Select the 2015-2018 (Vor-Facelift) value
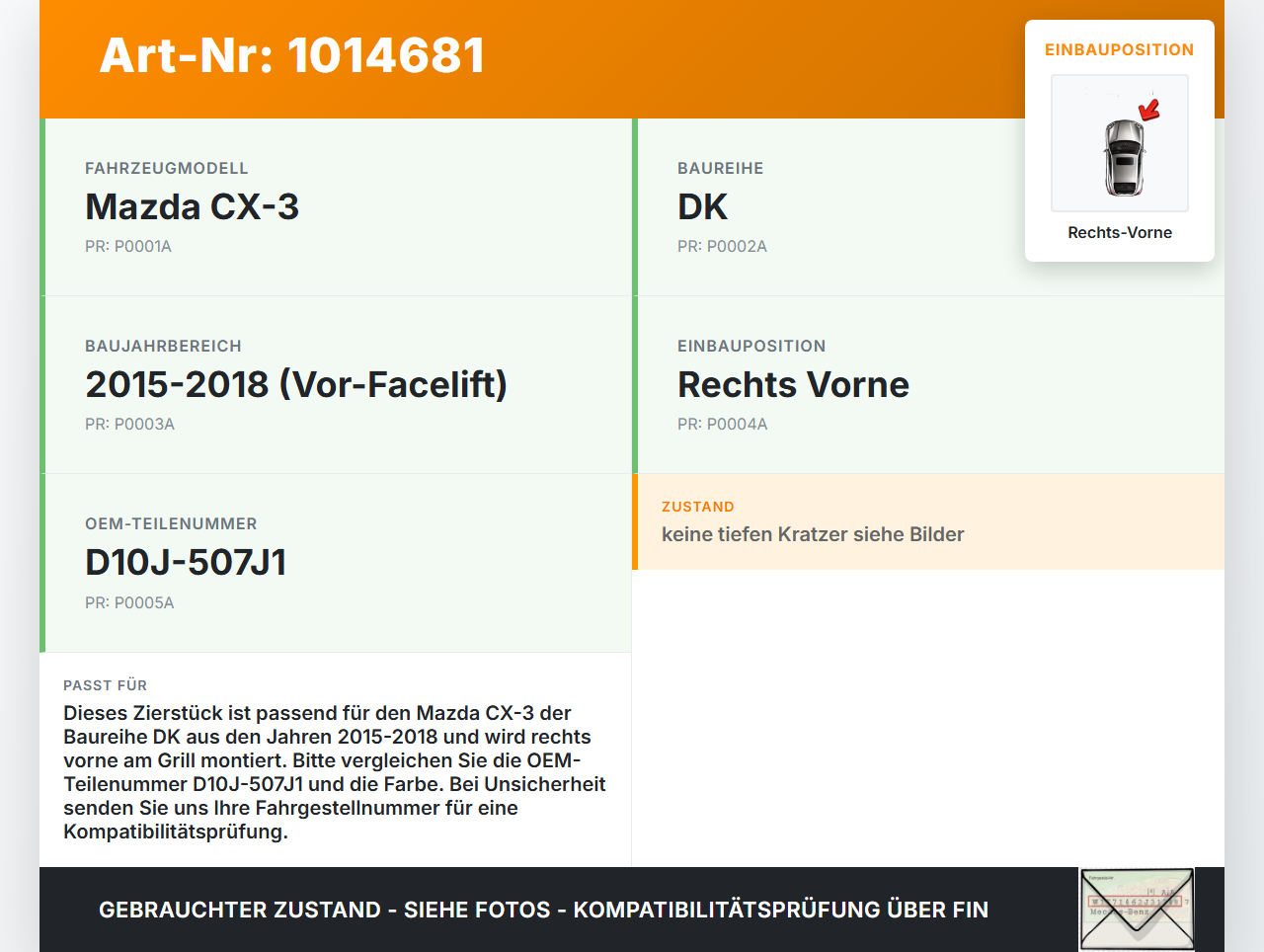 click(296, 384)
